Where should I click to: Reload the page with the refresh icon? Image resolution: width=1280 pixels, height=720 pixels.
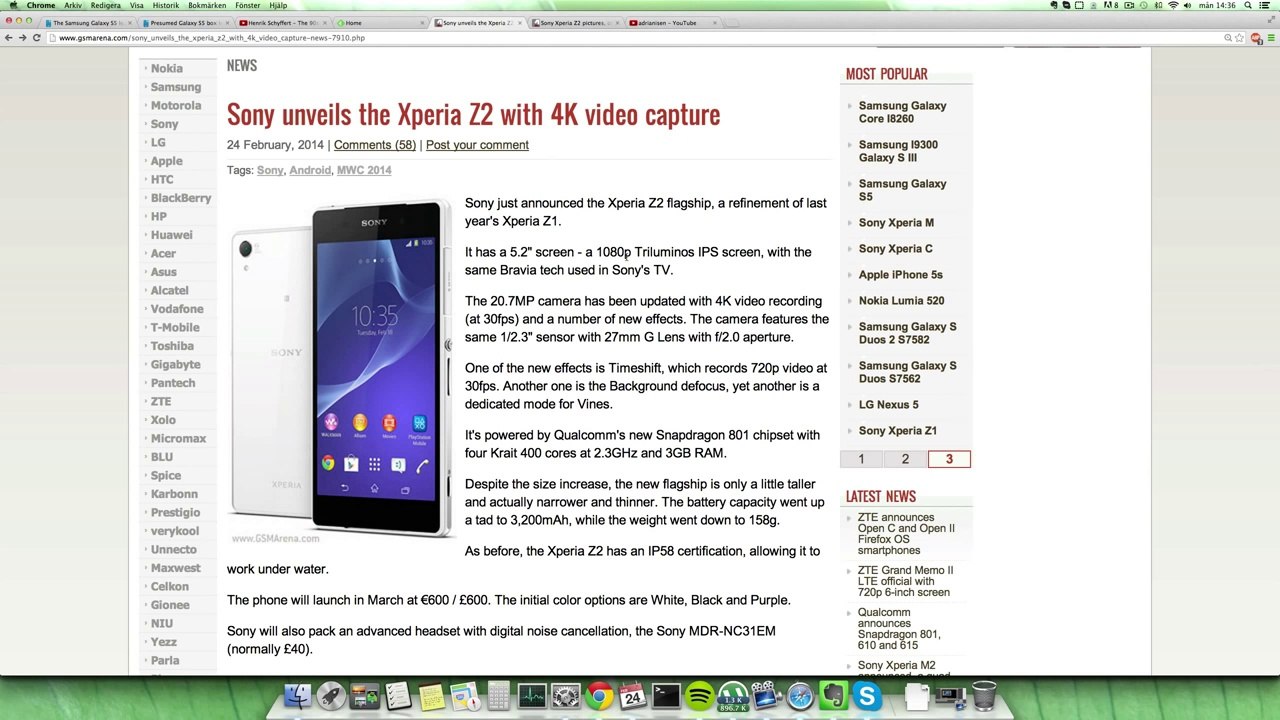(36, 38)
